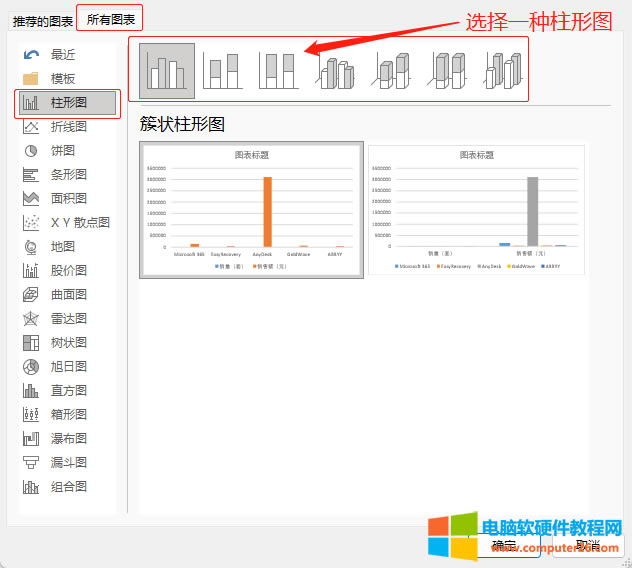This screenshot has width=632, height=568.
Task: Select the clustered column chart subtype icon
Action: click(166, 69)
